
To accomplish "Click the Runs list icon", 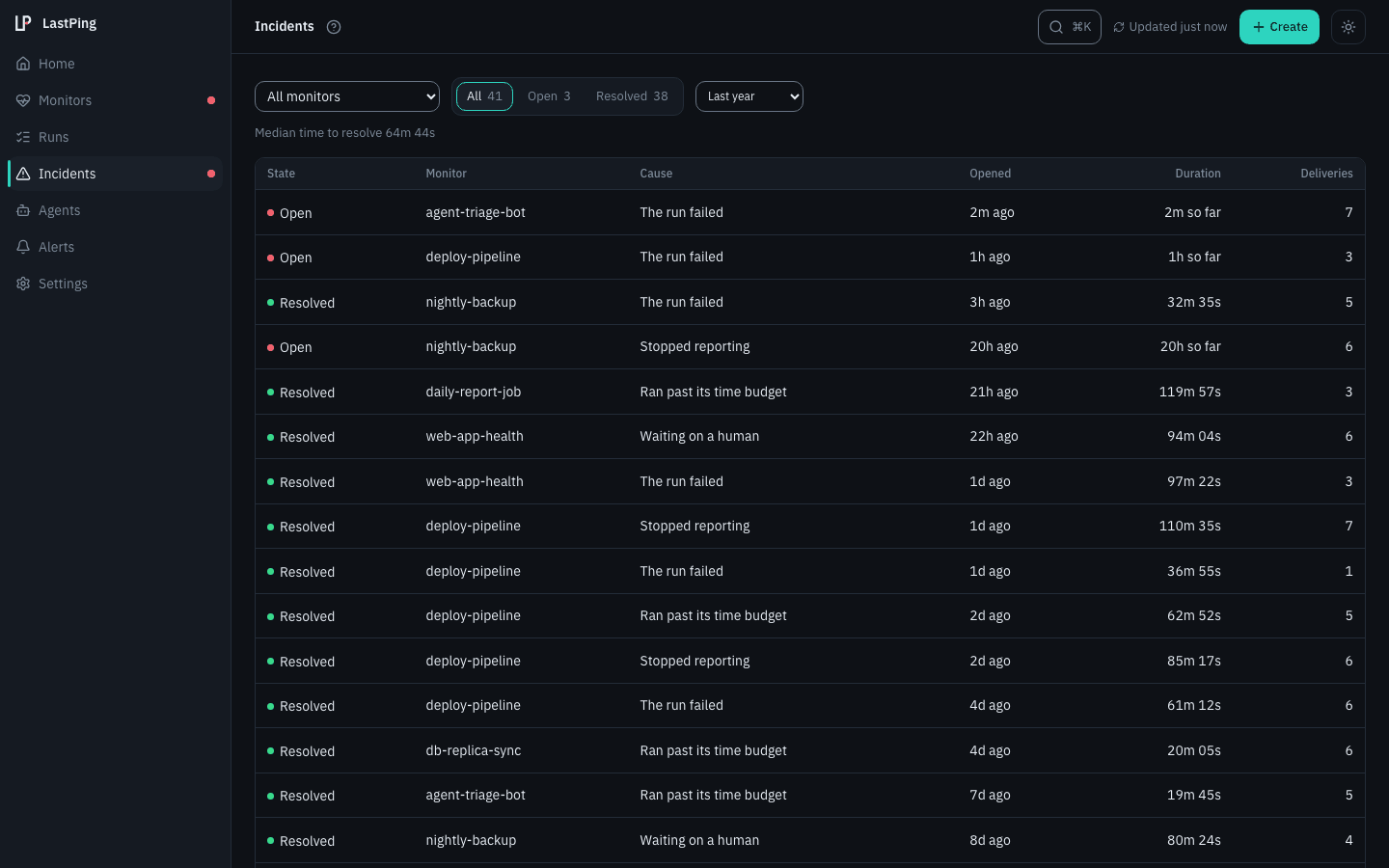I will click(23, 137).
